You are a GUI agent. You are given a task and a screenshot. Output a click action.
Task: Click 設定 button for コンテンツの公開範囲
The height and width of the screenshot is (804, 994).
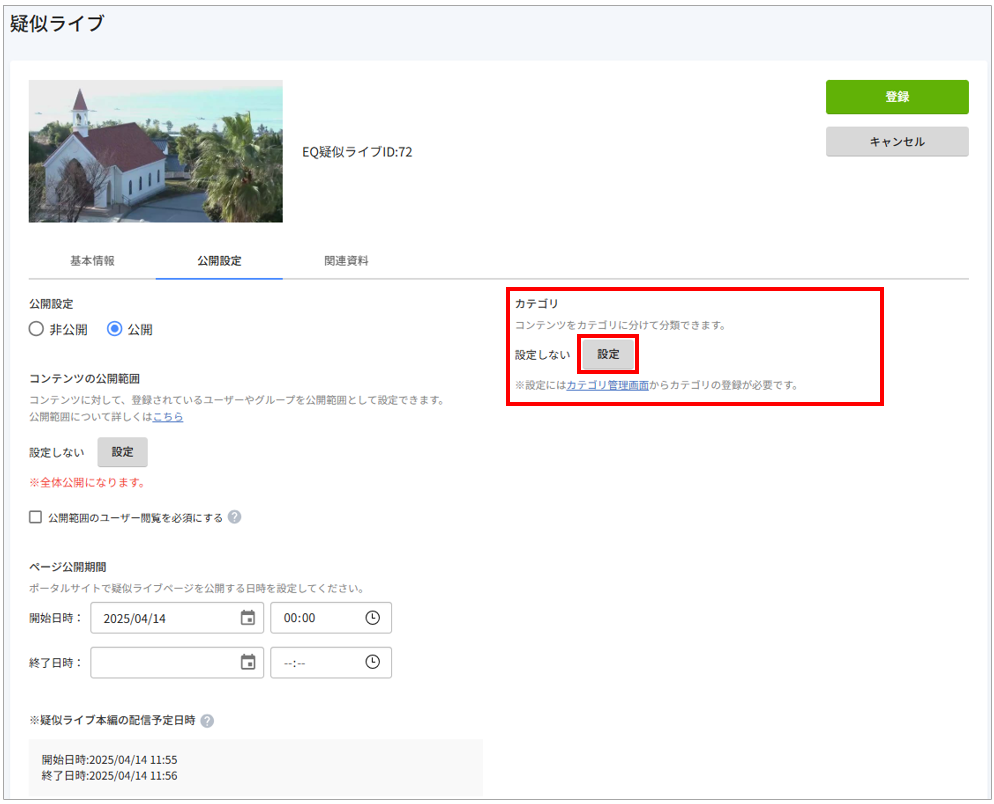pyautogui.click(x=122, y=452)
